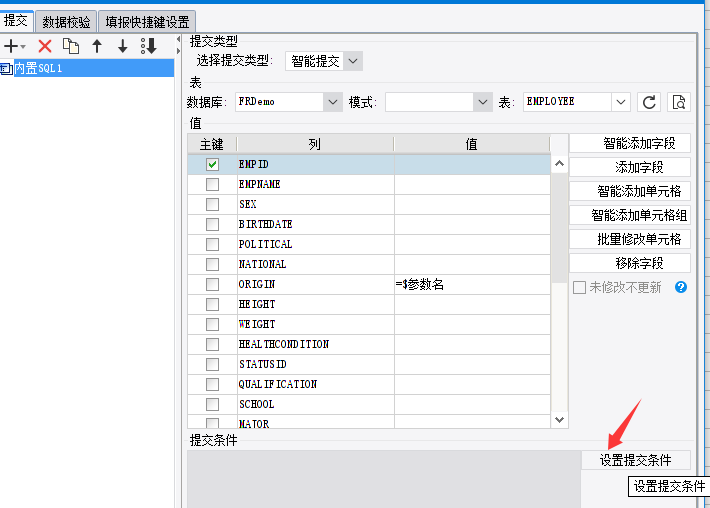The height and width of the screenshot is (508, 710).
Task: Select the SCHOOL column row
Action: [x=369, y=404]
